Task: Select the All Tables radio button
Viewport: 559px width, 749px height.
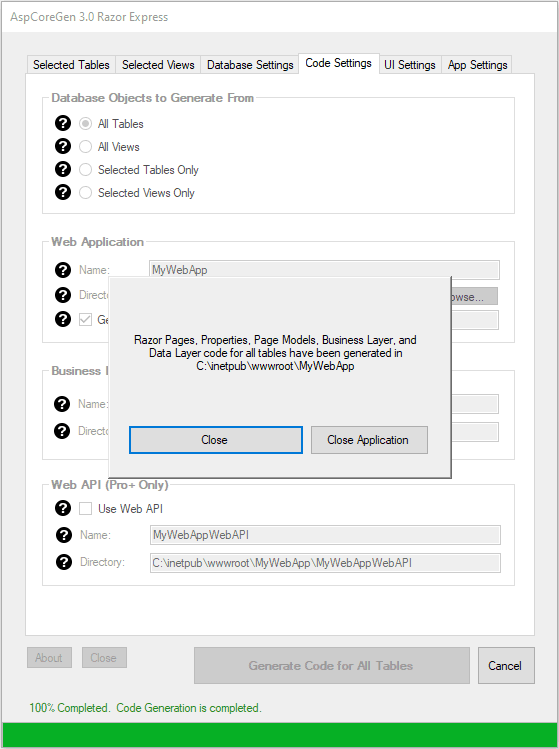Action: point(86,124)
